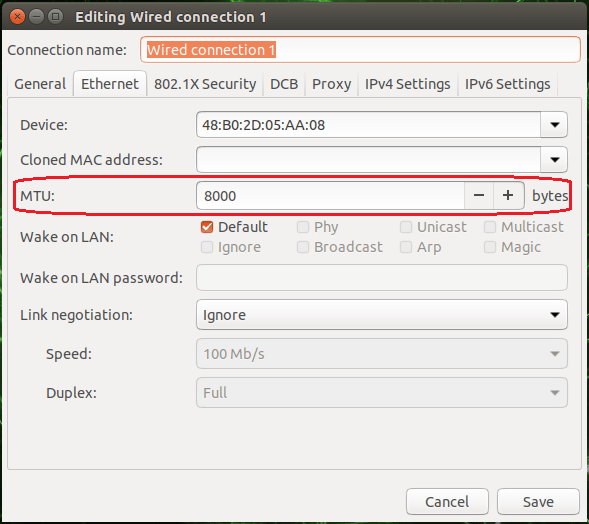This screenshot has width=589, height=524.
Task: Cancel editing the connection
Action: click(x=447, y=502)
